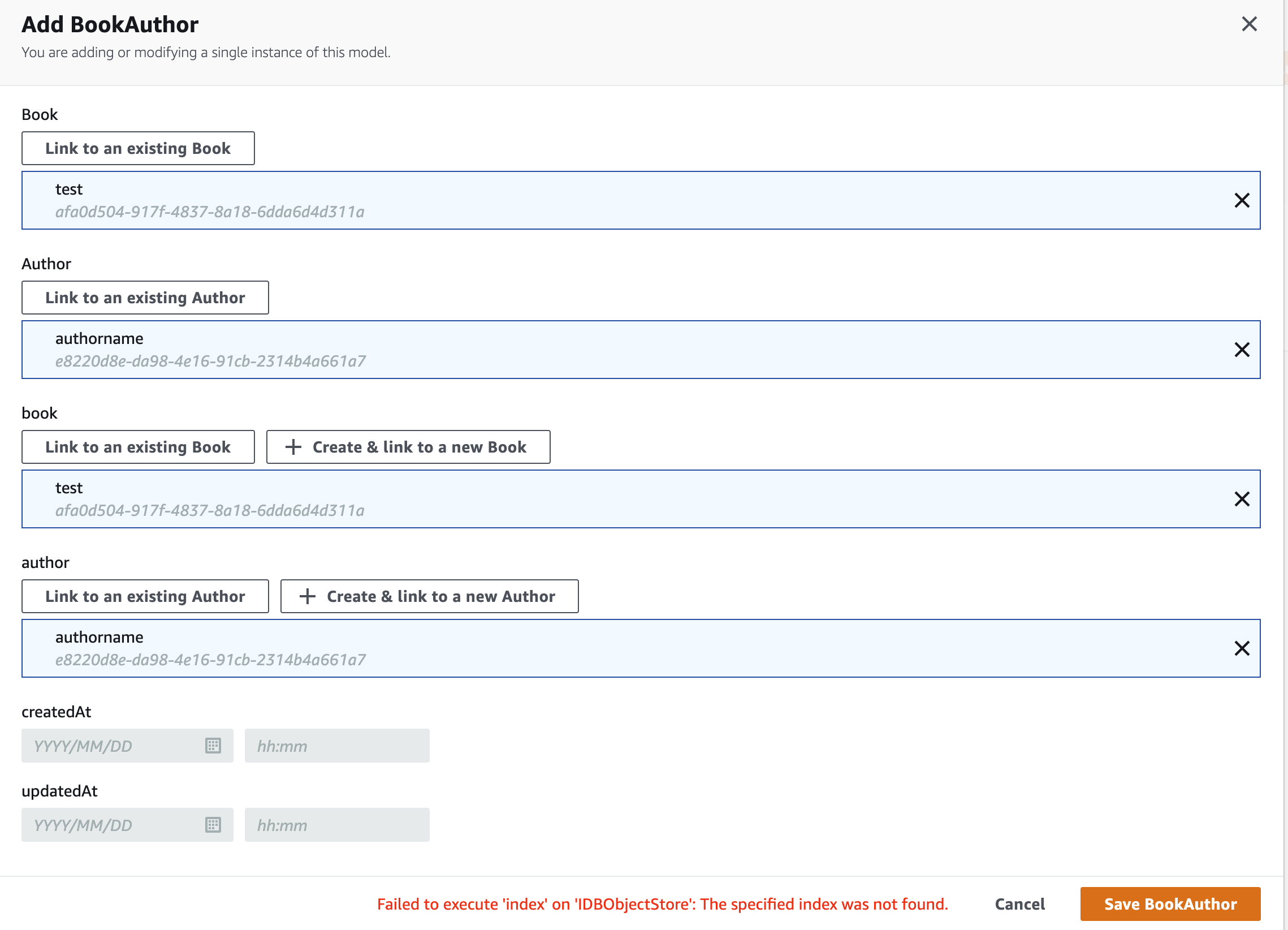This screenshot has width=1288, height=930.
Task: Open the createdAt calendar picker icon
Action: pos(213,746)
